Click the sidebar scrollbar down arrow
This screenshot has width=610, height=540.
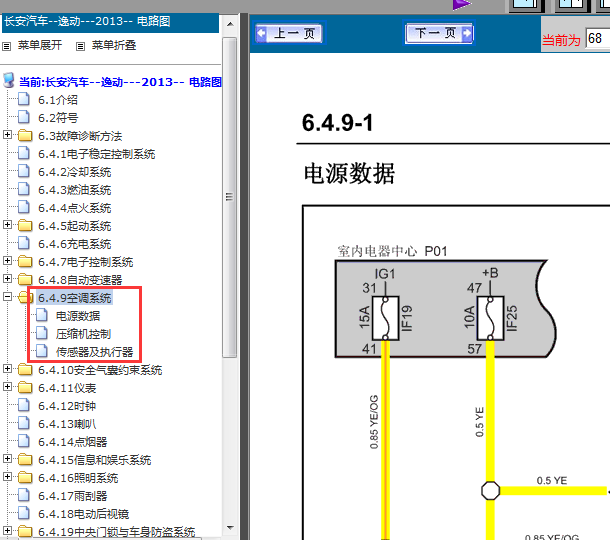(230, 528)
